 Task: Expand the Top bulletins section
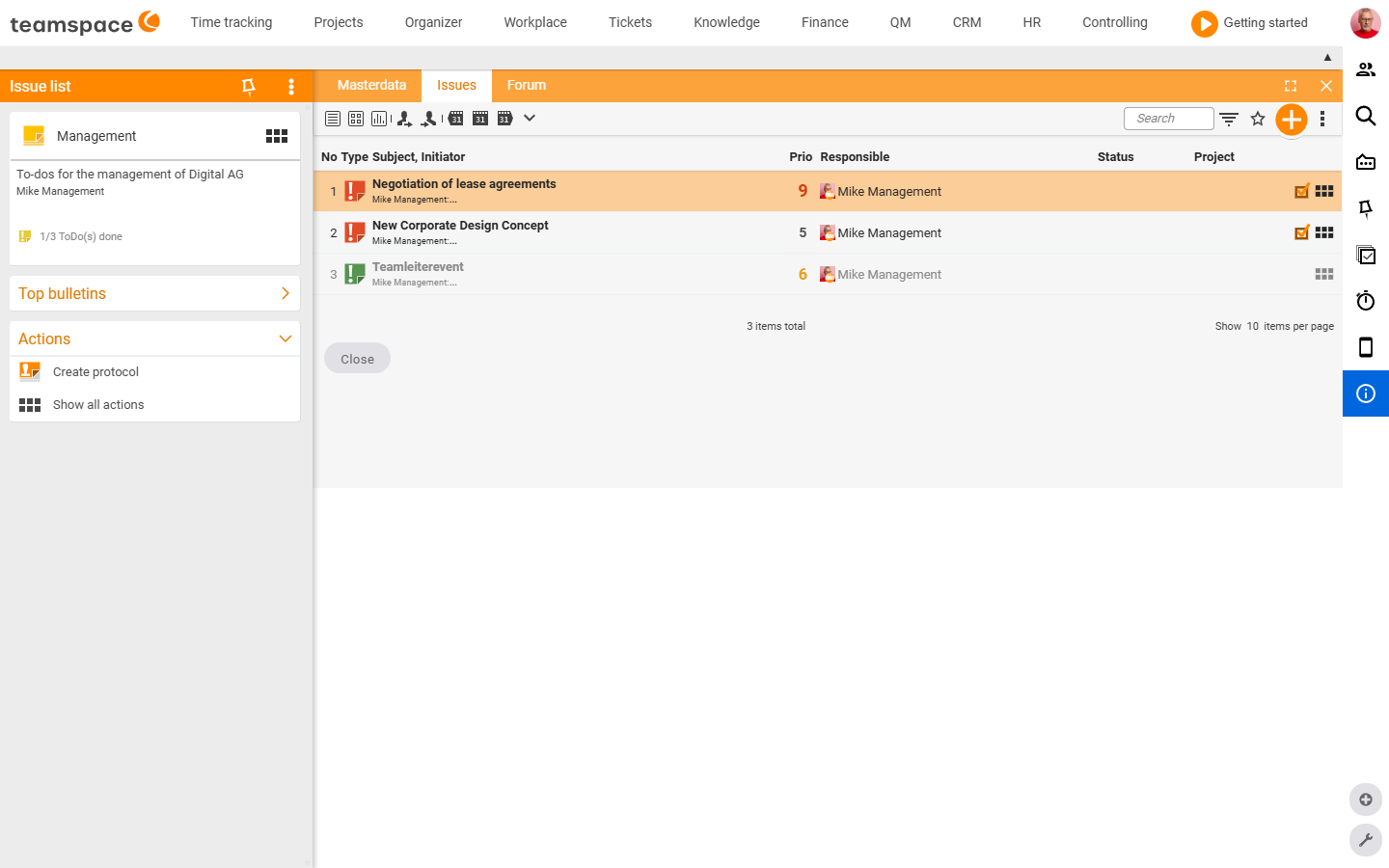click(154, 293)
